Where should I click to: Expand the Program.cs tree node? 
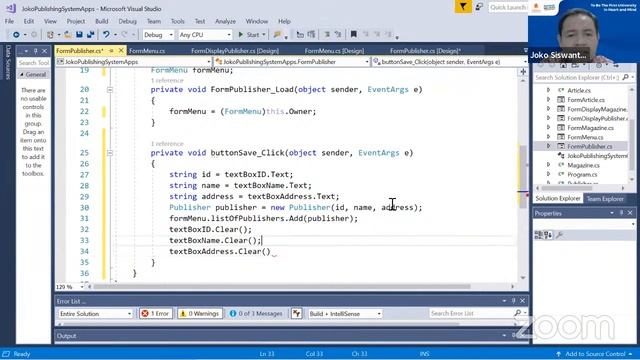pos(548,174)
